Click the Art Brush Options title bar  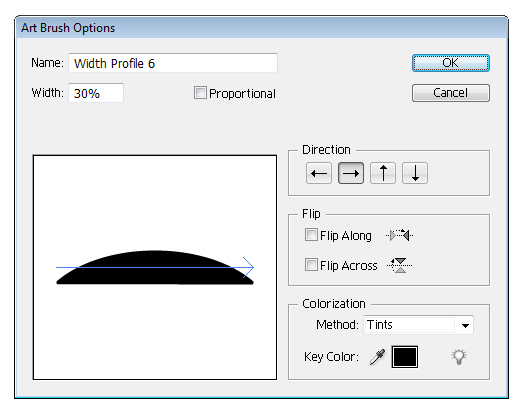click(262, 28)
